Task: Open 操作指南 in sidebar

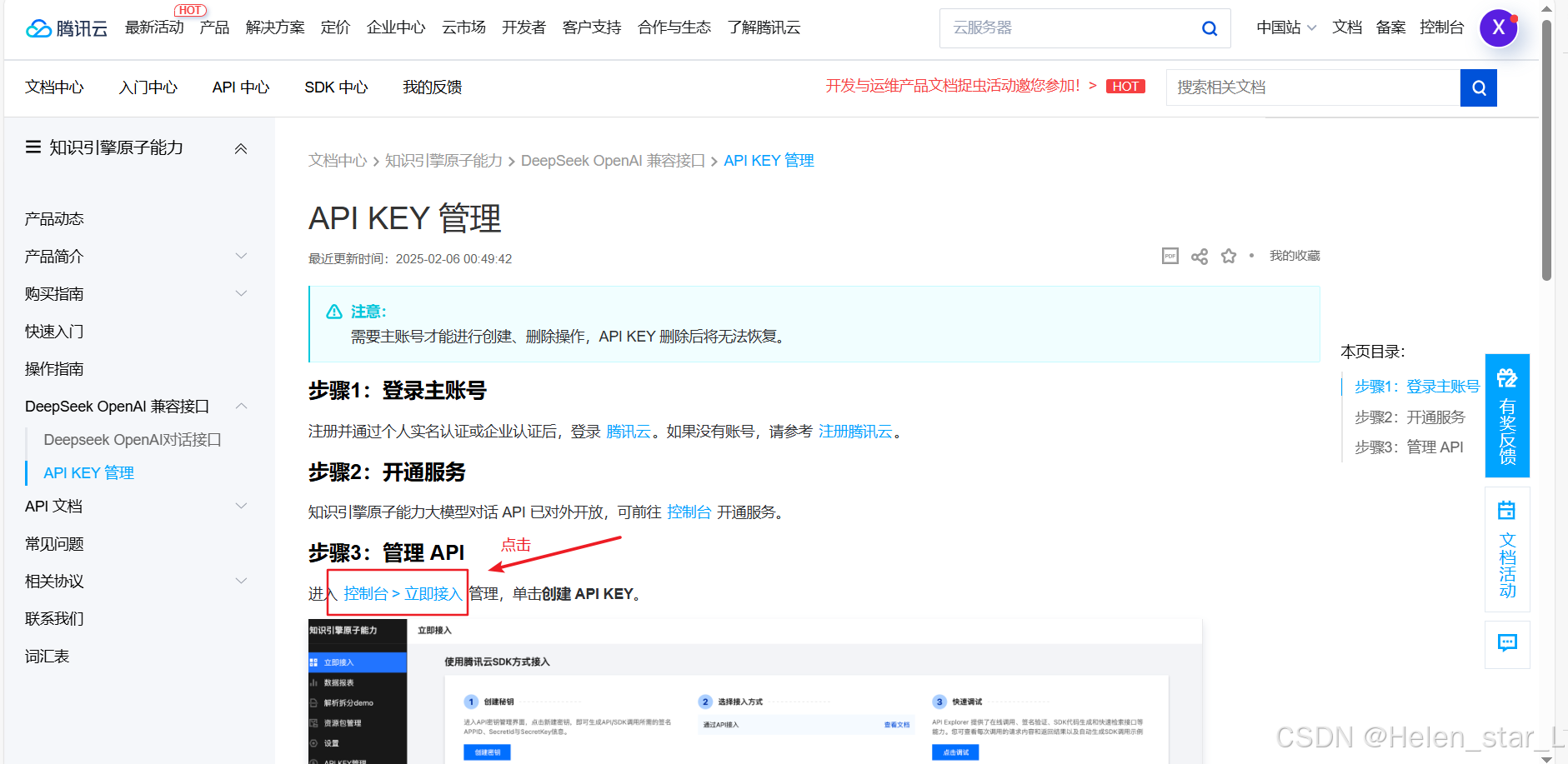Action: [x=54, y=369]
